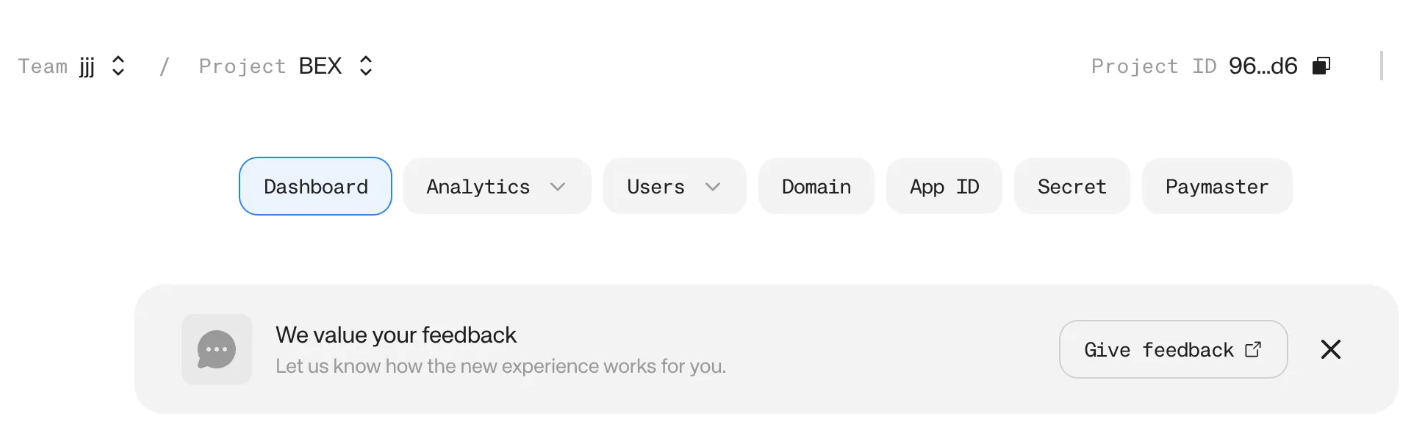Image resolution: width=1410 pixels, height=426 pixels.
Task: Open the Project switcher chevrons
Action: click(x=366, y=66)
